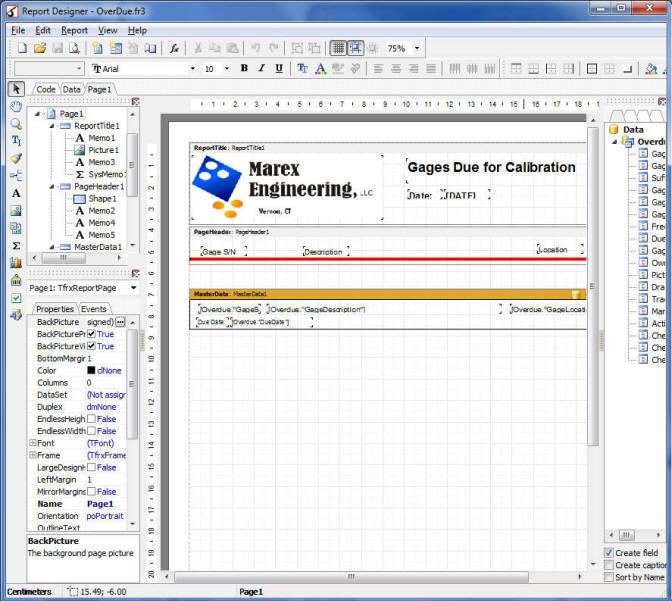This screenshot has width=672, height=601.
Task: Expand the Font property node
Action: (x=33, y=443)
